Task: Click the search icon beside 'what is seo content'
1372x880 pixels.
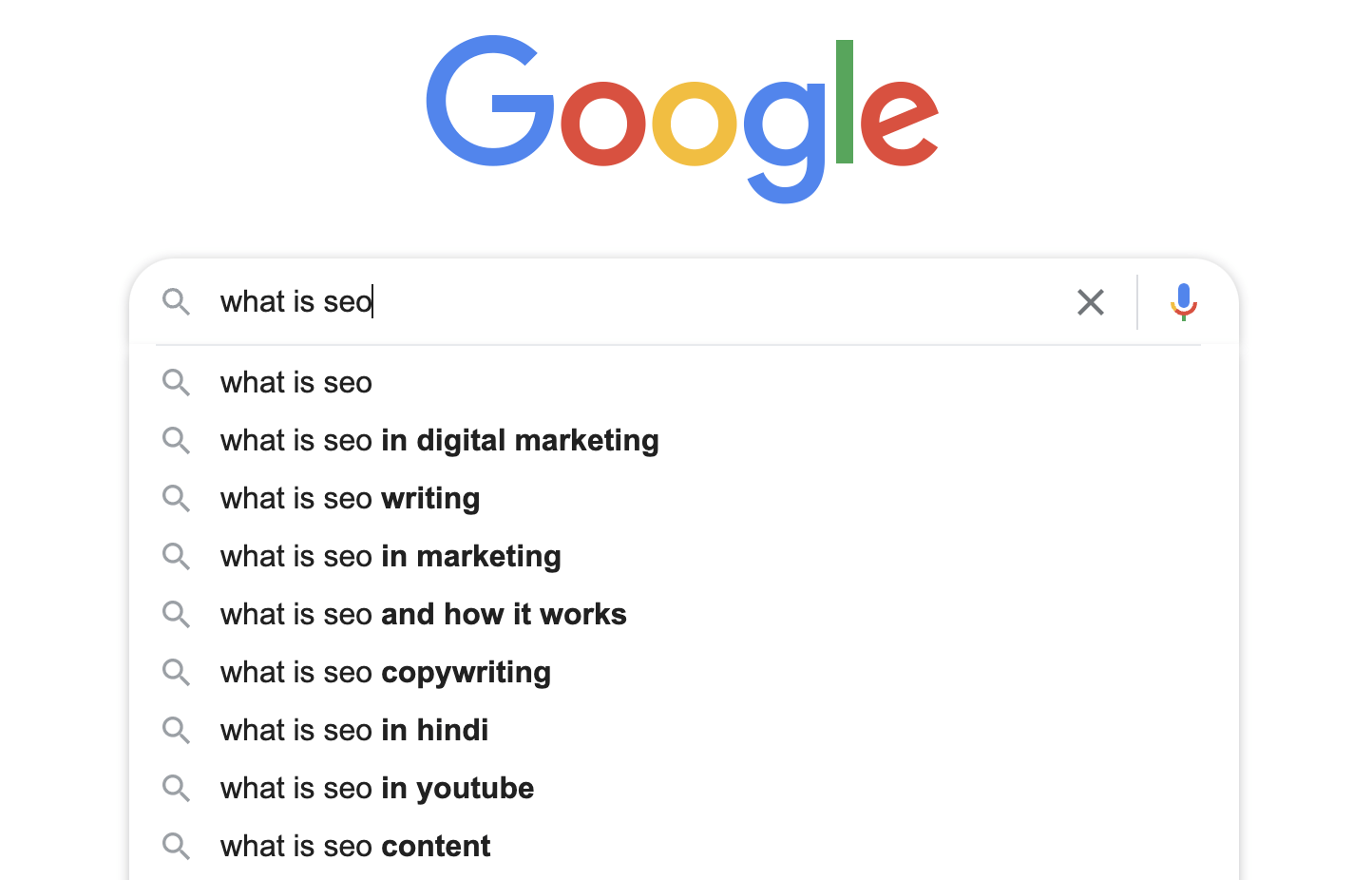Action: 176,846
